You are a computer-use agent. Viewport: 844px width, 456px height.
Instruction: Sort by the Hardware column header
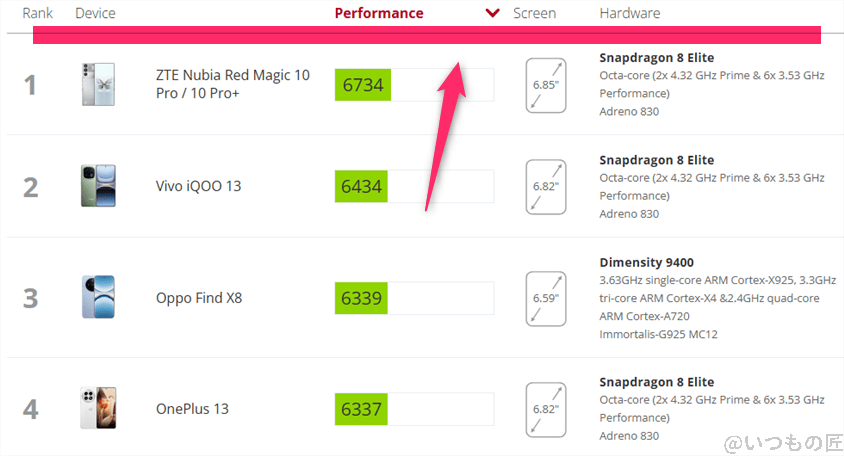[629, 14]
